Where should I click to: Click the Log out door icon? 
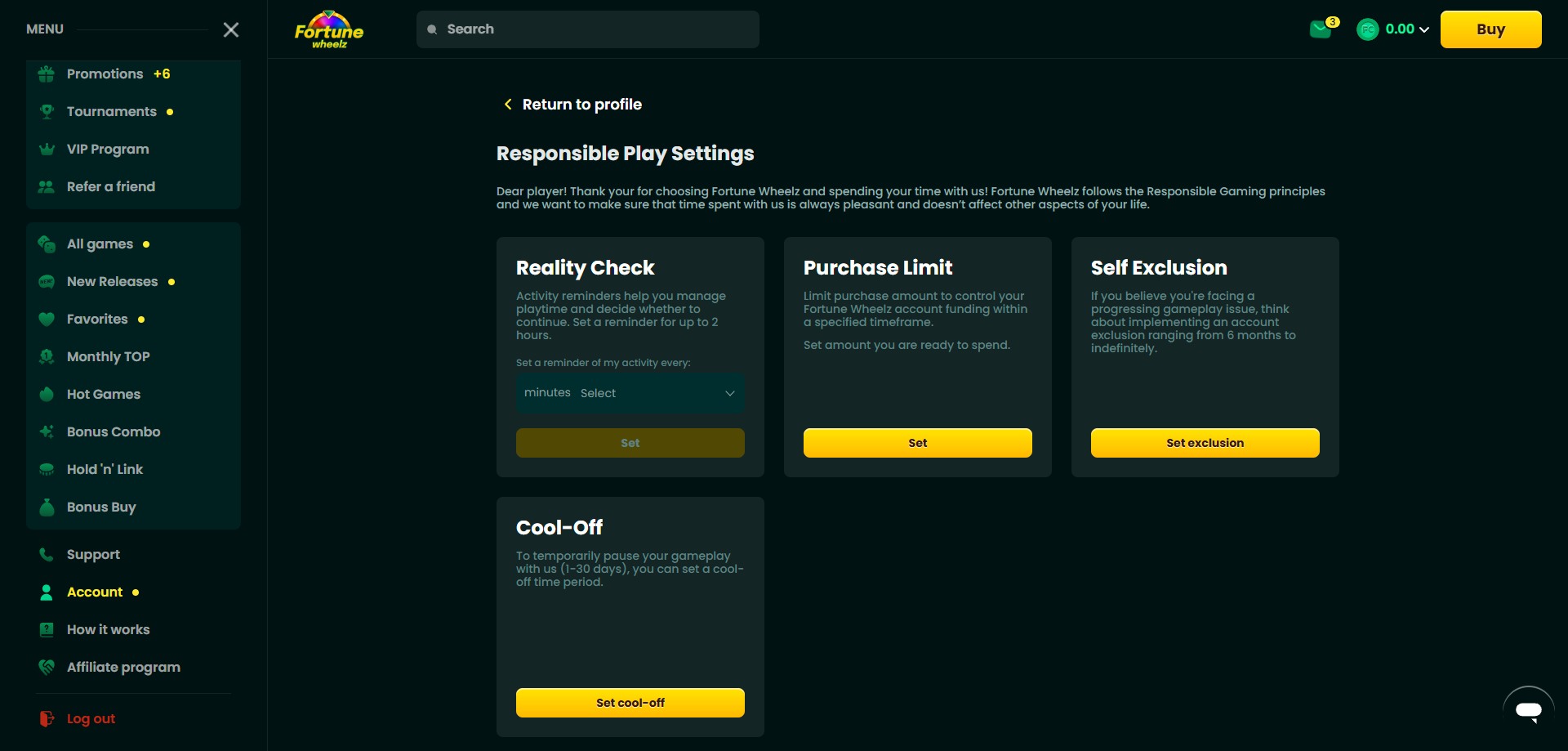pos(47,719)
